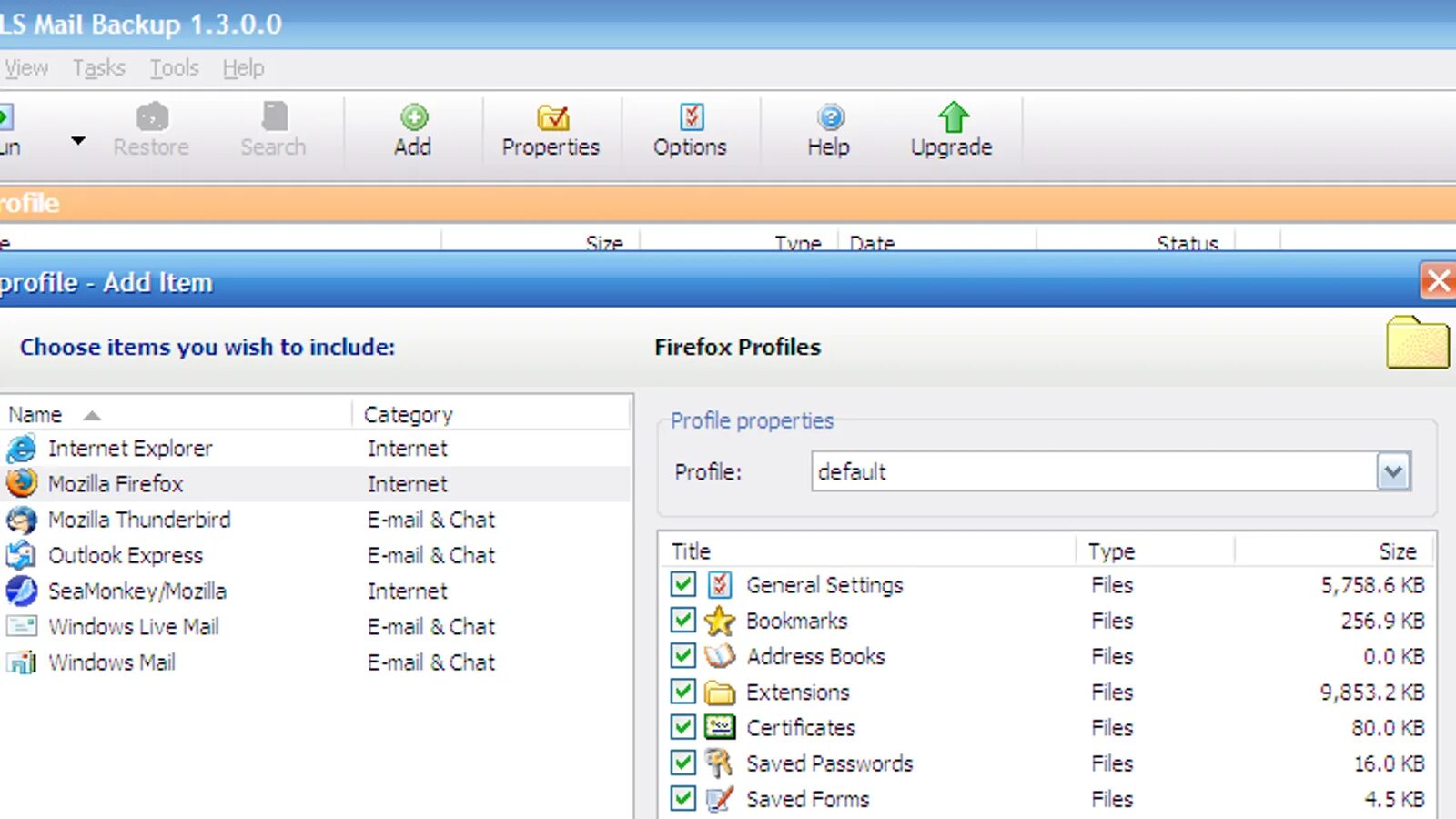
Task: Click the Windows Mail icon in list
Action: [x=22, y=662]
